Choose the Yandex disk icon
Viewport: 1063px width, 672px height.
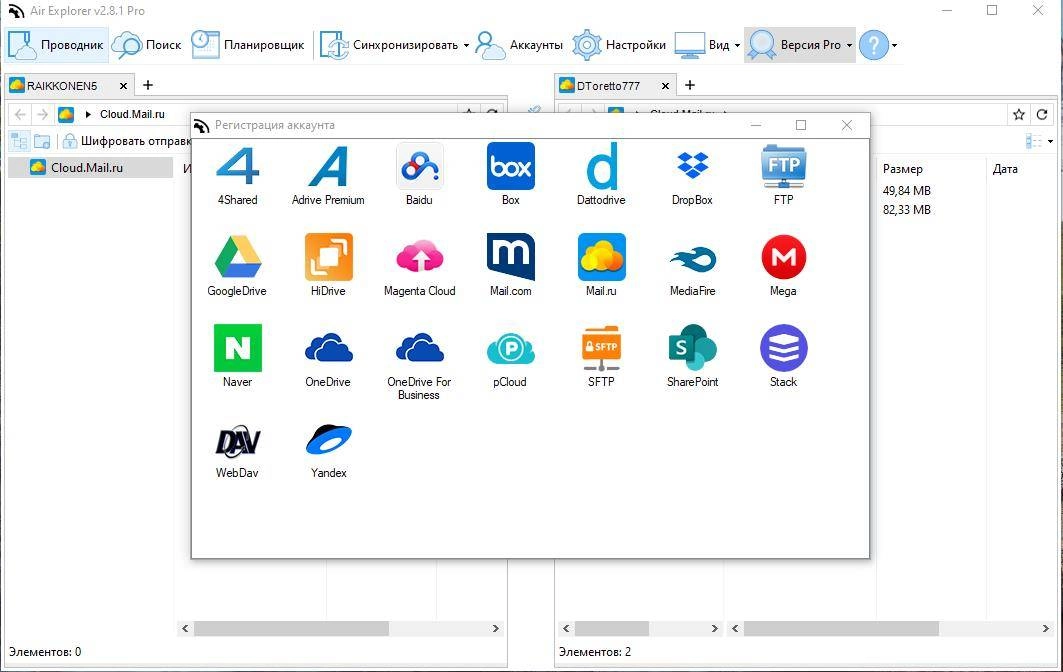click(x=328, y=451)
